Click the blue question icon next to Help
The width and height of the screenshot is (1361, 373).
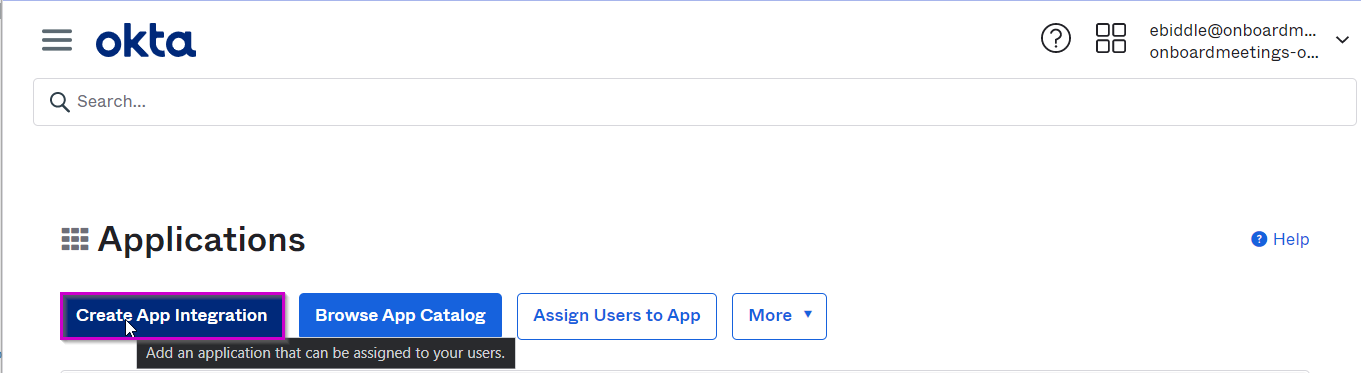point(1259,239)
